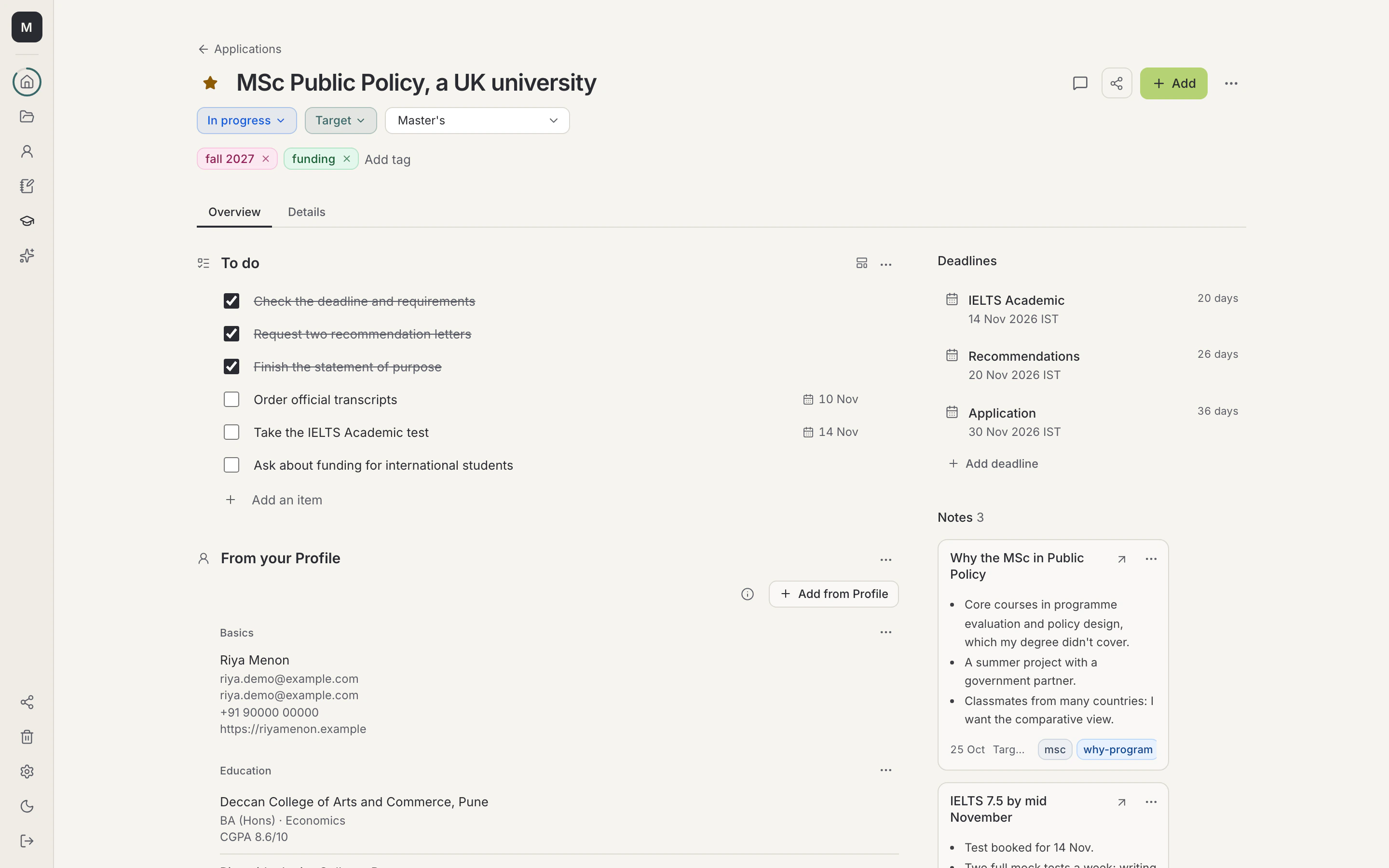Switch the To do layout view icon
This screenshot has height=868, width=1389.
(x=861, y=263)
